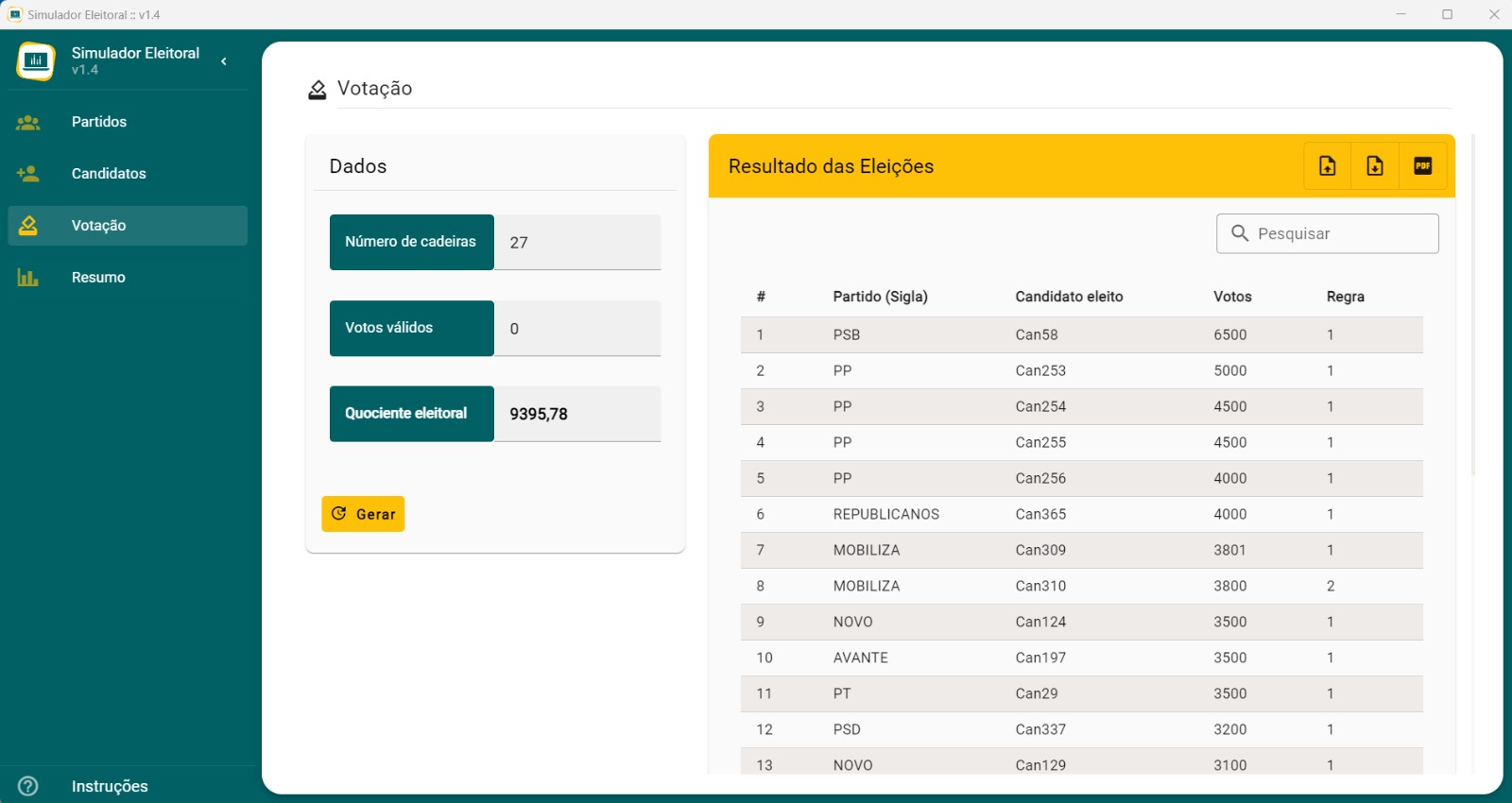Open the Candidatos menu item
1512x803 pixels.
(x=109, y=174)
